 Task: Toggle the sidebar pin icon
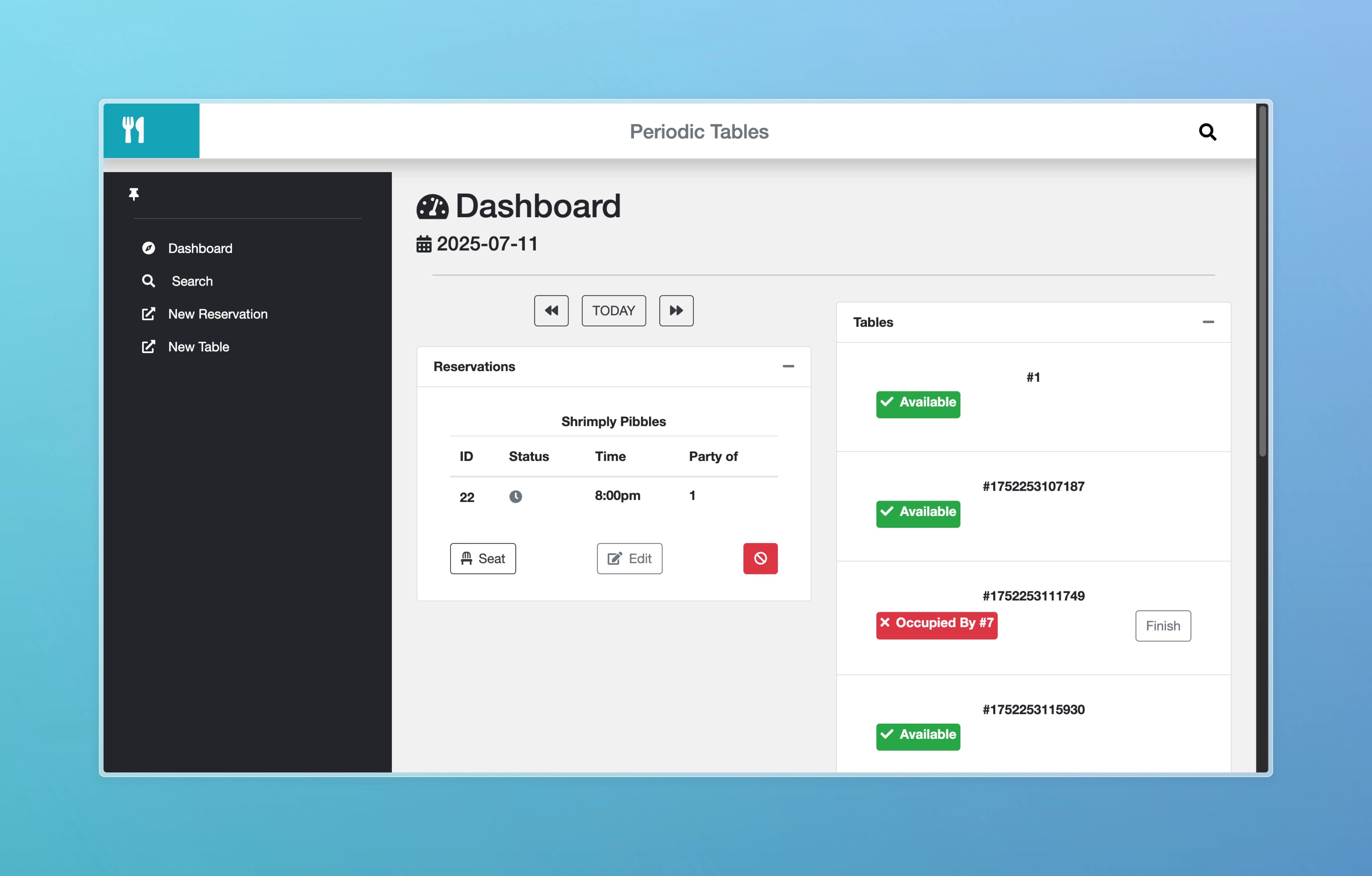click(x=134, y=194)
